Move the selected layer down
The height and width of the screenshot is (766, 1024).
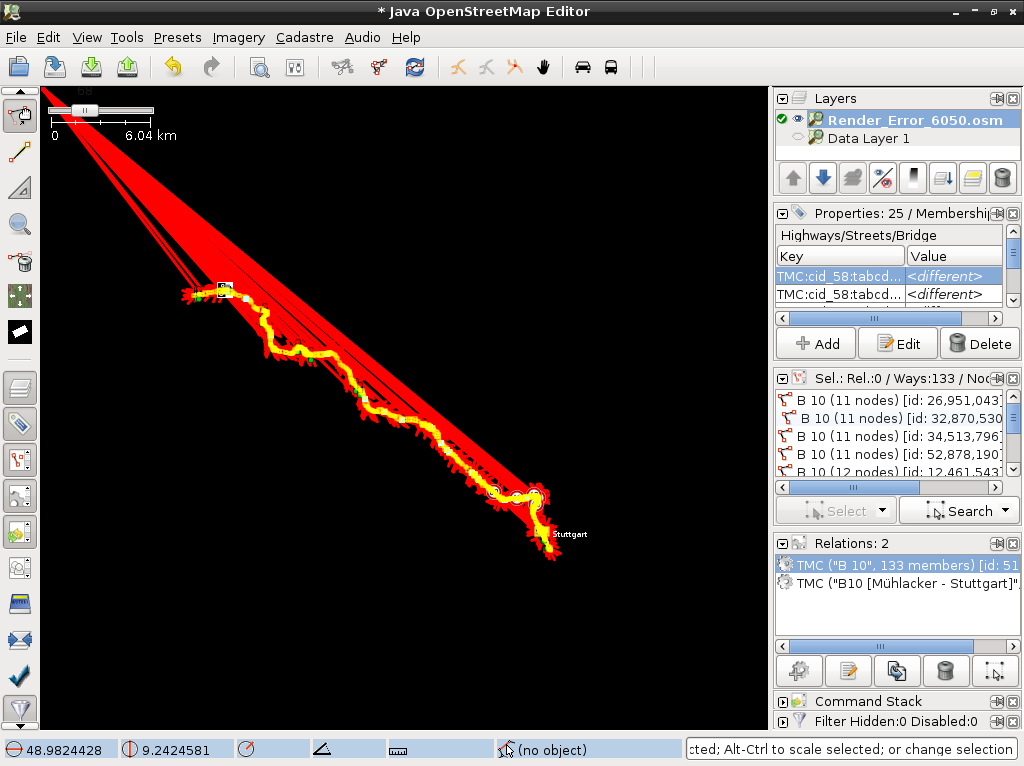(823, 179)
